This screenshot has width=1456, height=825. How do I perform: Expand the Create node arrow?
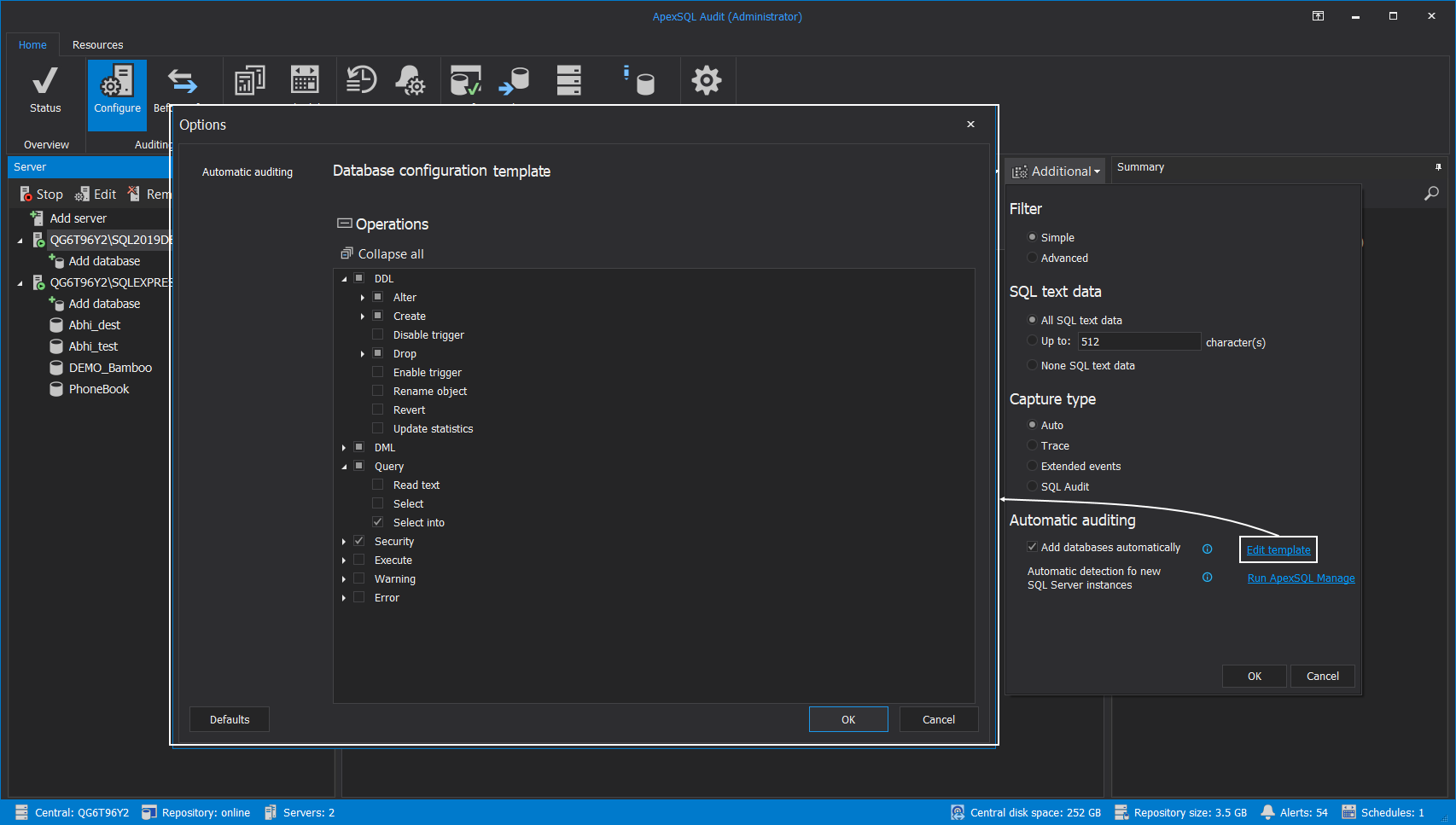click(x=363, y=317)
